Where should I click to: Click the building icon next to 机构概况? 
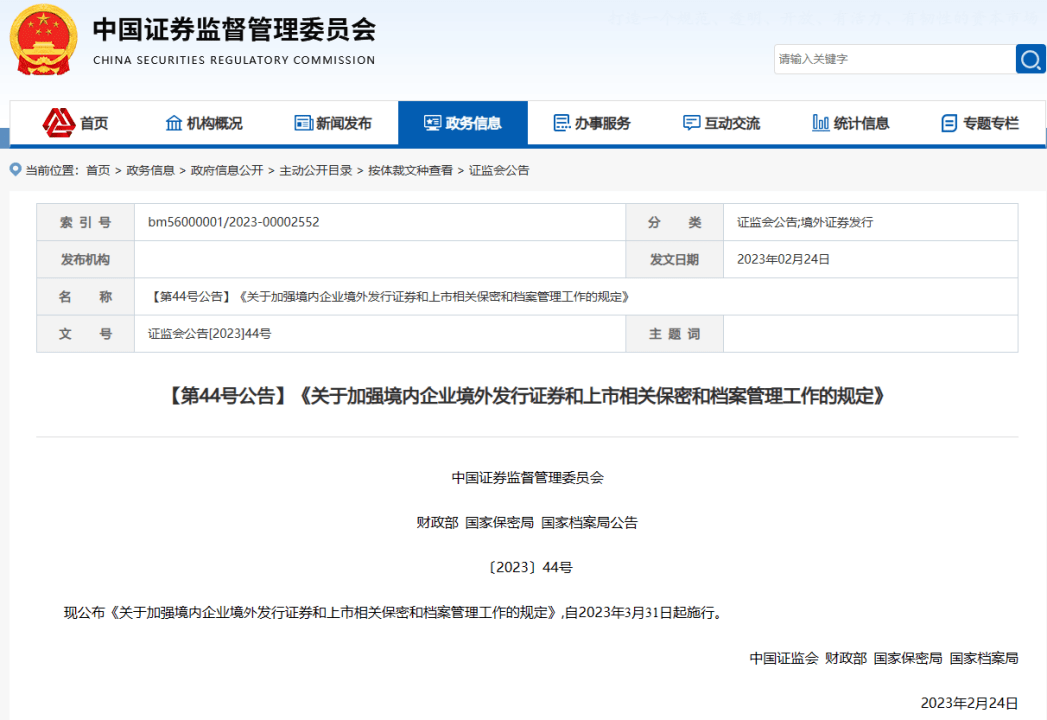(x=174, y=123)
